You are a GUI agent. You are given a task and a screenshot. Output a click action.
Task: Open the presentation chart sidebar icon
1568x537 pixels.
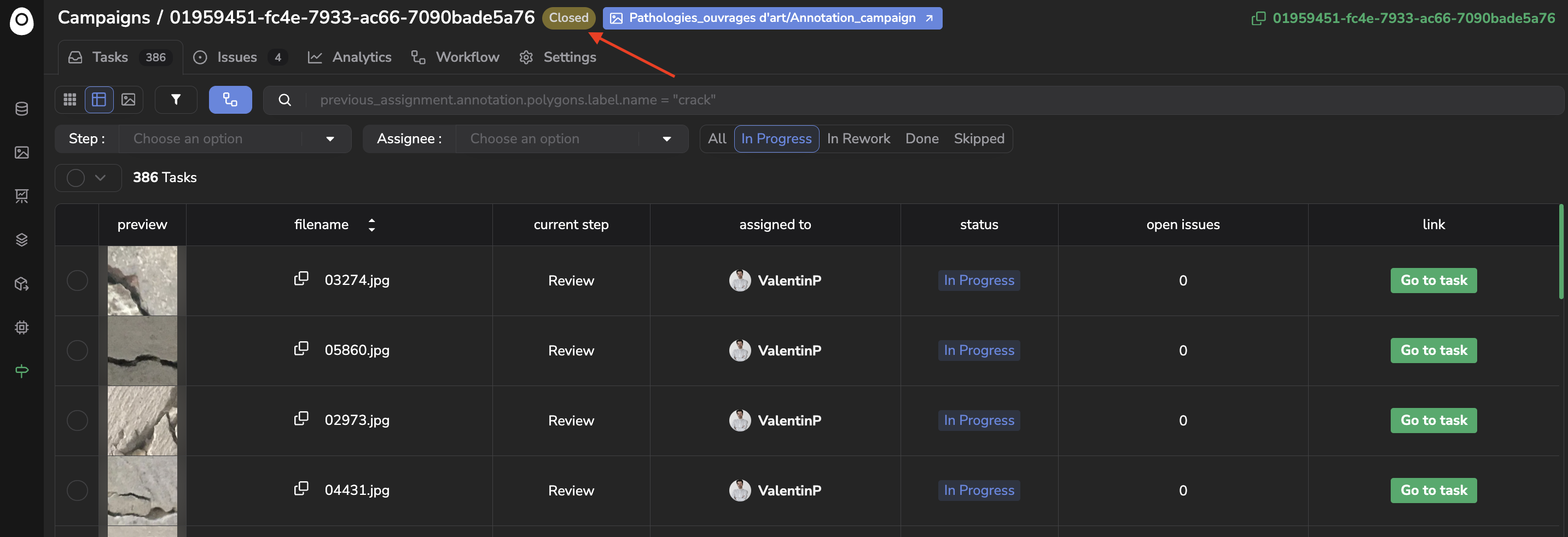(x=22, y=196)
